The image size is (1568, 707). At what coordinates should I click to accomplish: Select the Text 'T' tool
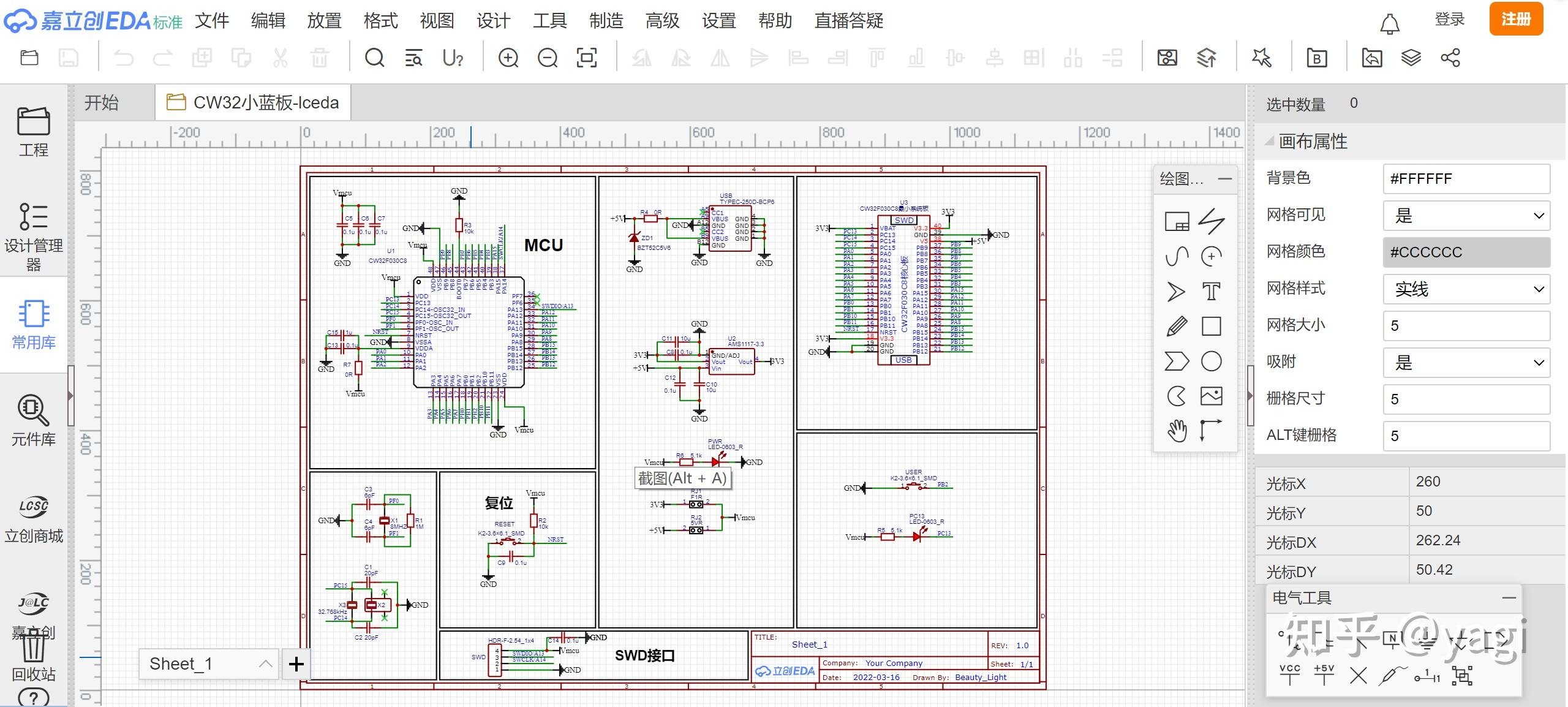coord(1212,292)
